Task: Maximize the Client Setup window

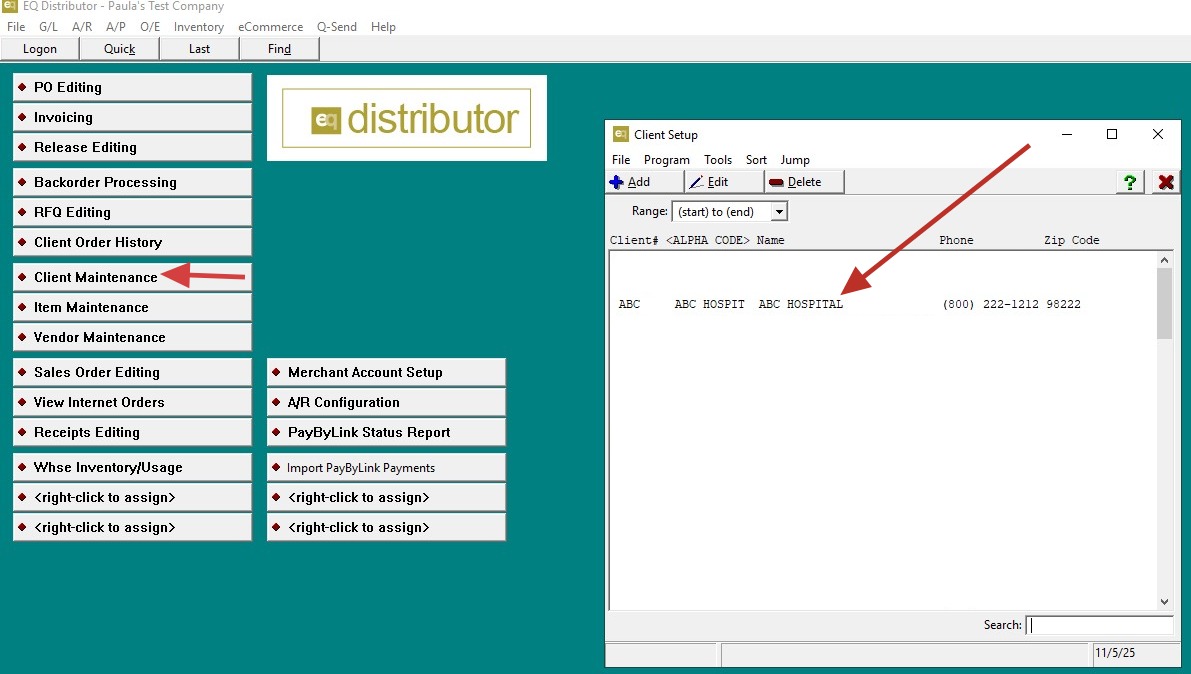Action: [x=1112, y=134]
